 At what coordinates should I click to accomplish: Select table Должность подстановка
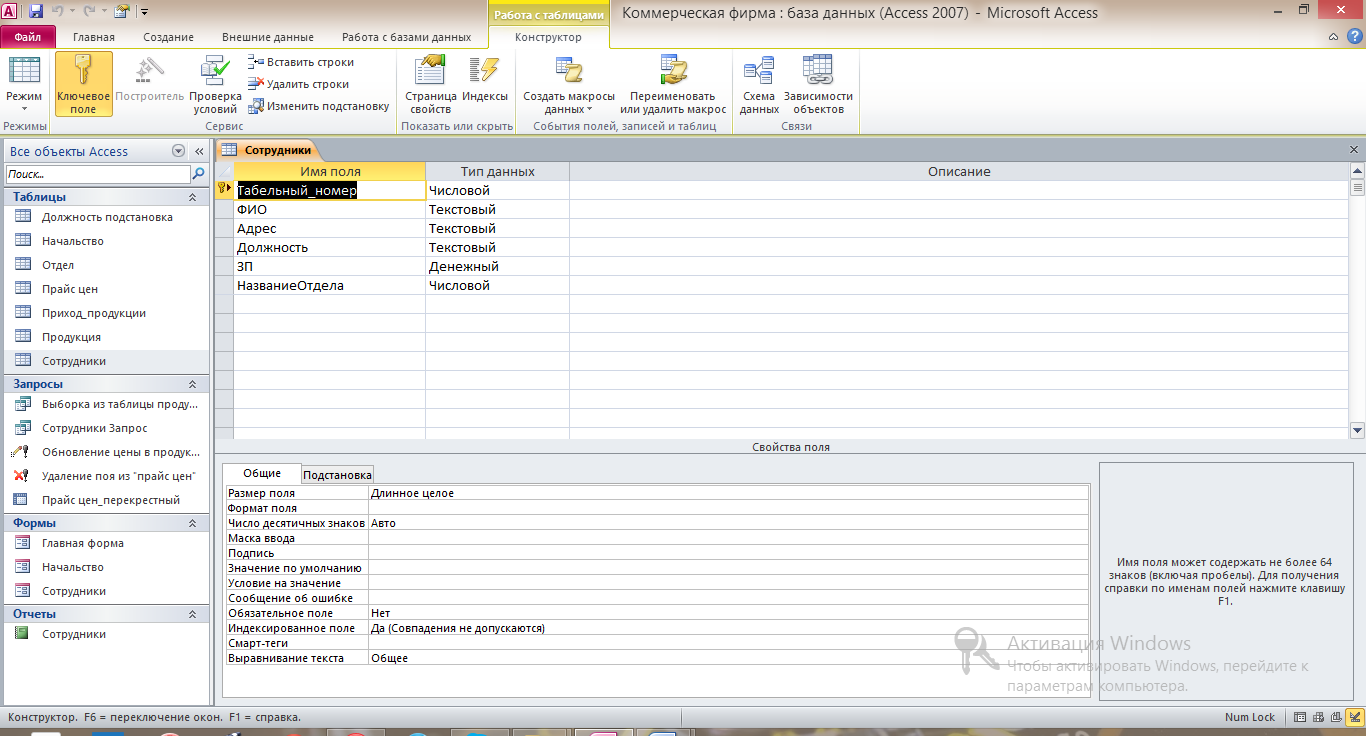tap(106, 217)
